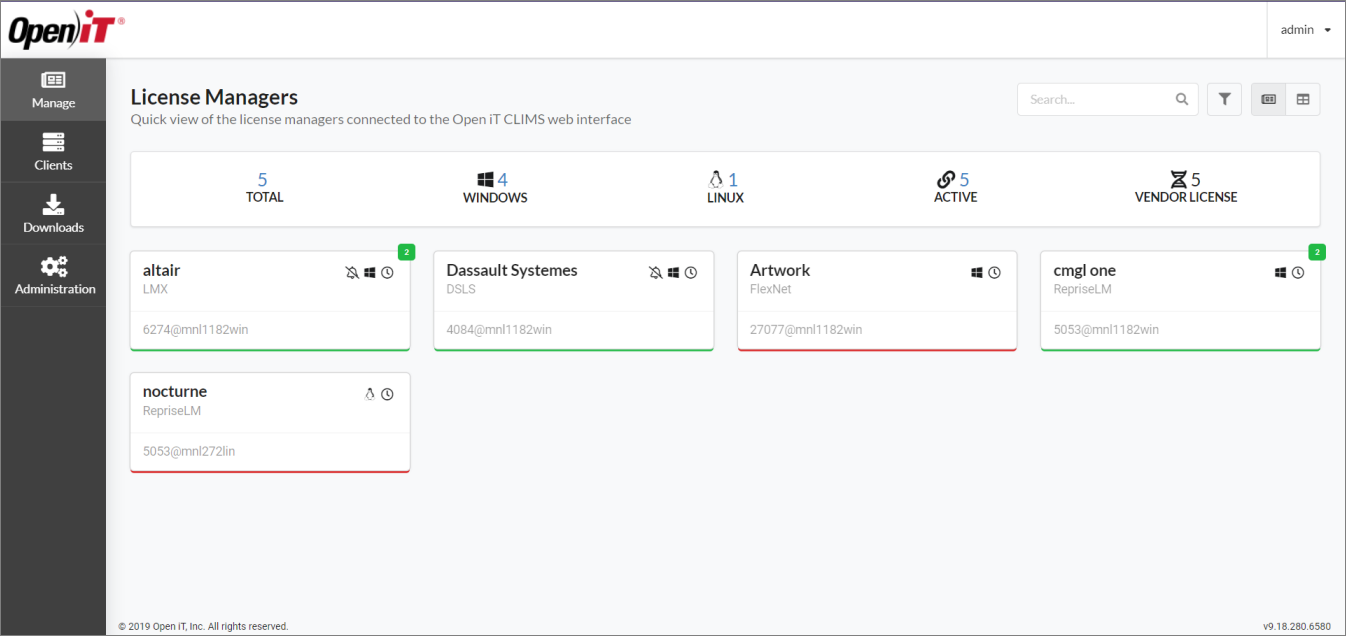Click 4084@mnl1182win address text
This screenshot has width=1346, height=636.
(x=499, y=329)
